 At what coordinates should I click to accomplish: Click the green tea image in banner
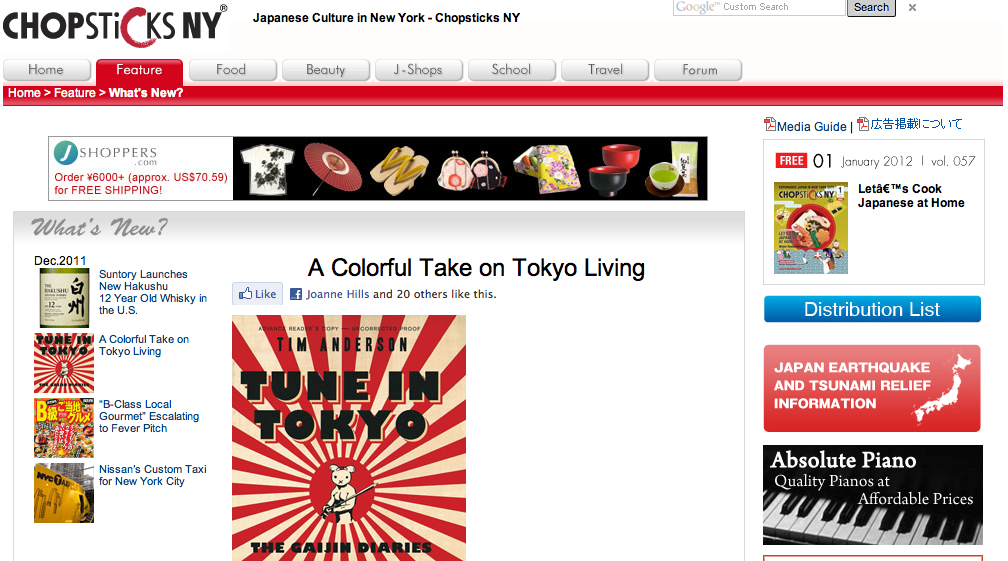pyautogui.click(x=672, y=168)
